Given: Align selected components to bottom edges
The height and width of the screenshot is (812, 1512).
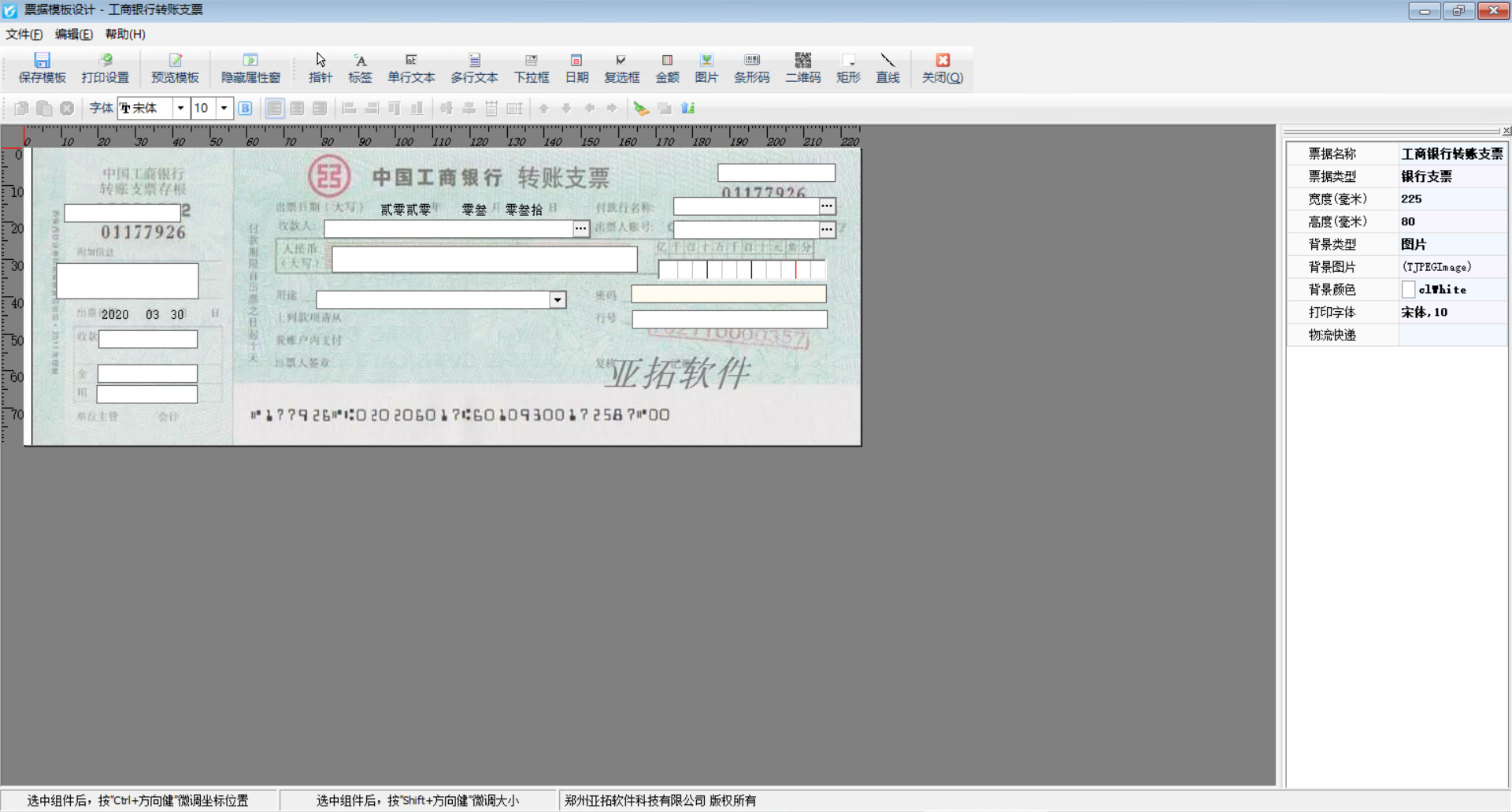Looking at the screenshot, I should pos(417,108).
